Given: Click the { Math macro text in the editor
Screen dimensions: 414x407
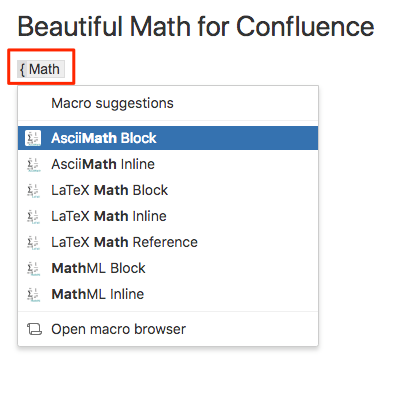Looking at the screenshot, I should point(41,69).
